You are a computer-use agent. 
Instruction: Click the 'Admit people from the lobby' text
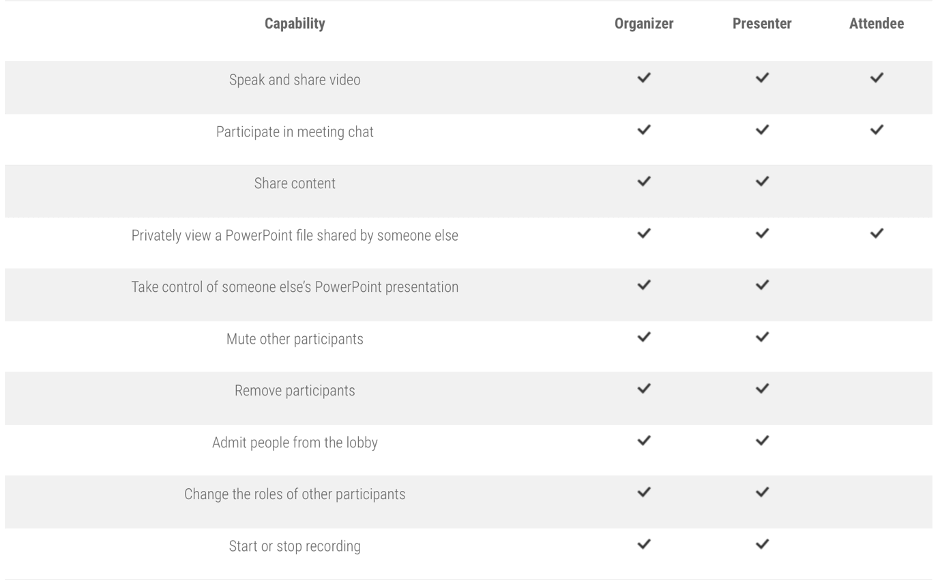pyautogui.click(x=295, y=443)
